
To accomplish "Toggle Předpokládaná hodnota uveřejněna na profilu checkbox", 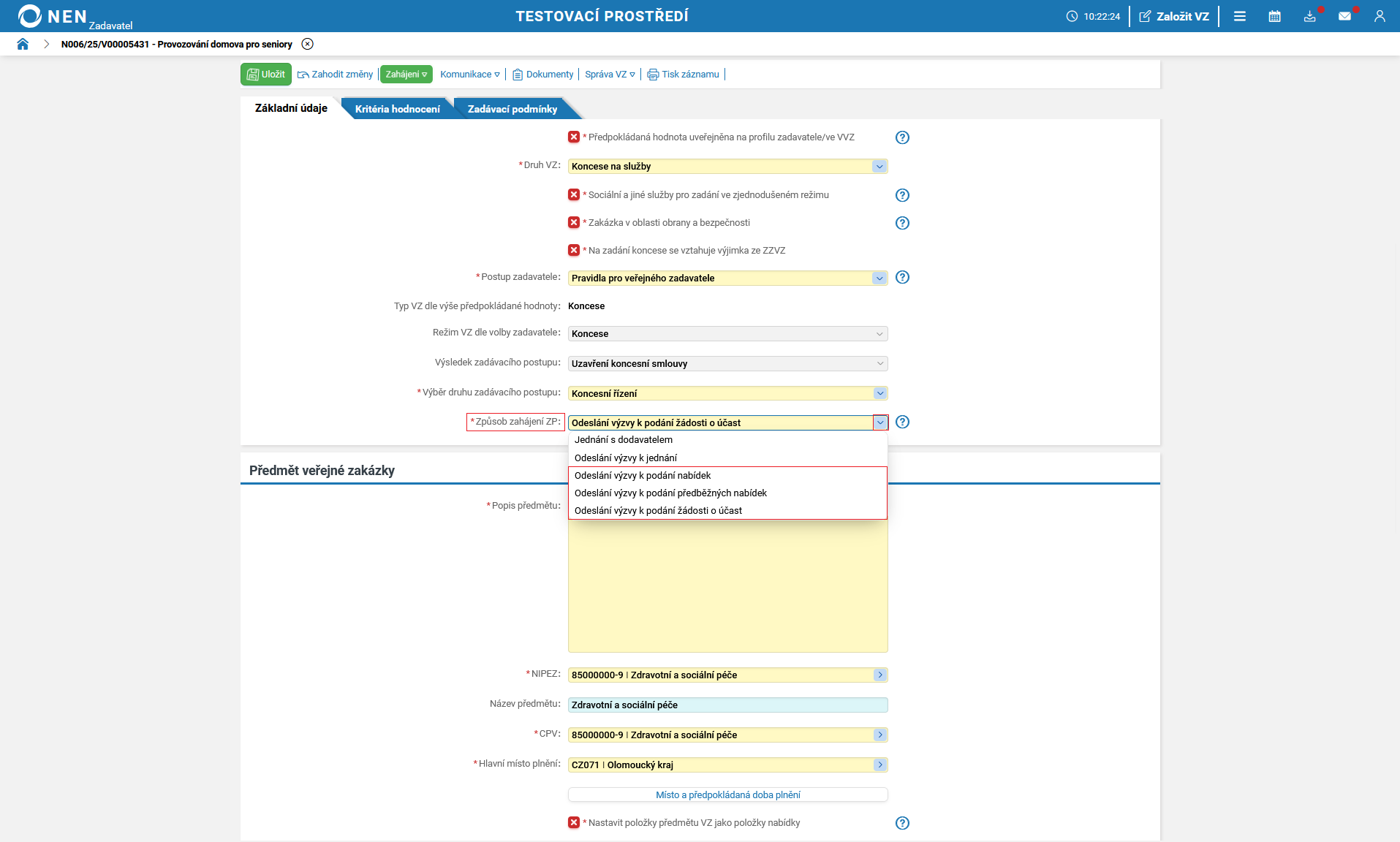I will coord(574,137).
